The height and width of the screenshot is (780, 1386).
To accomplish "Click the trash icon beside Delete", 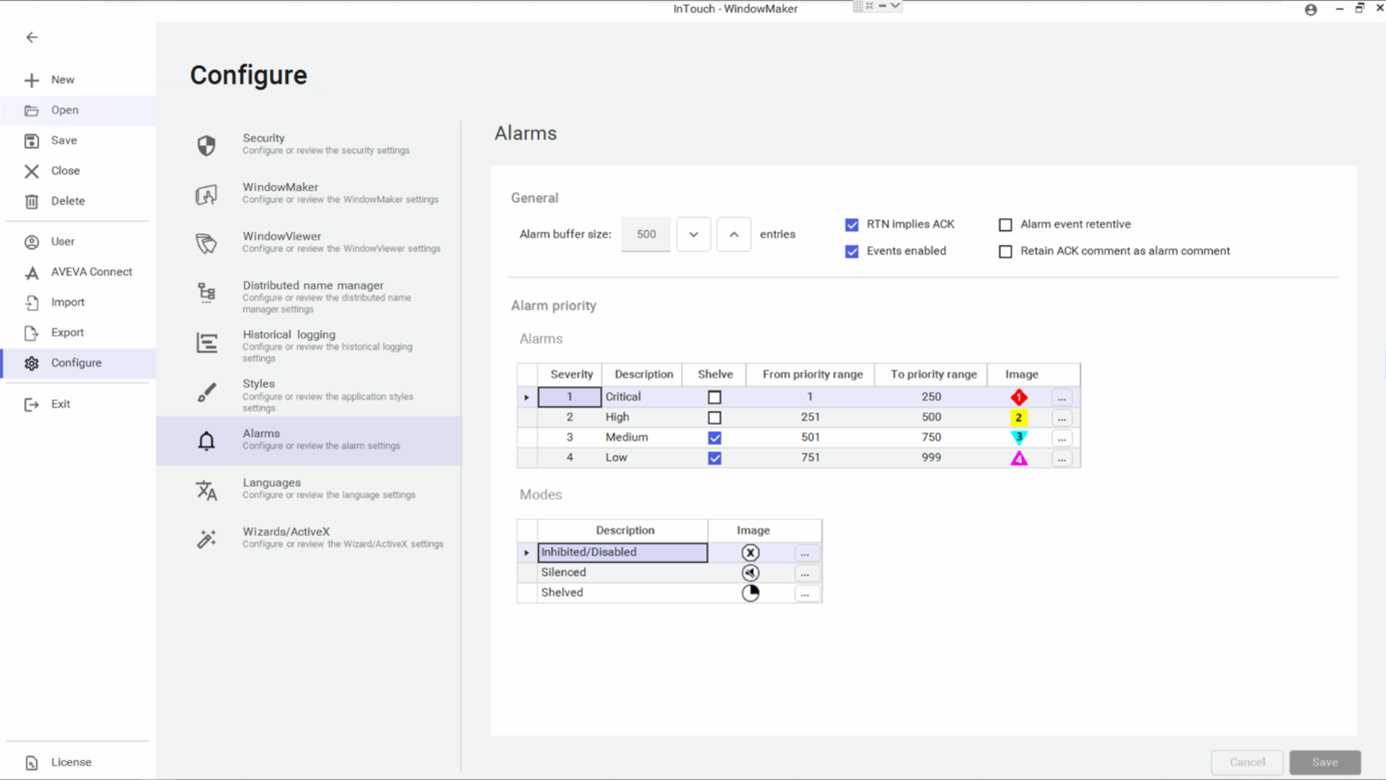I will [32, 201].
